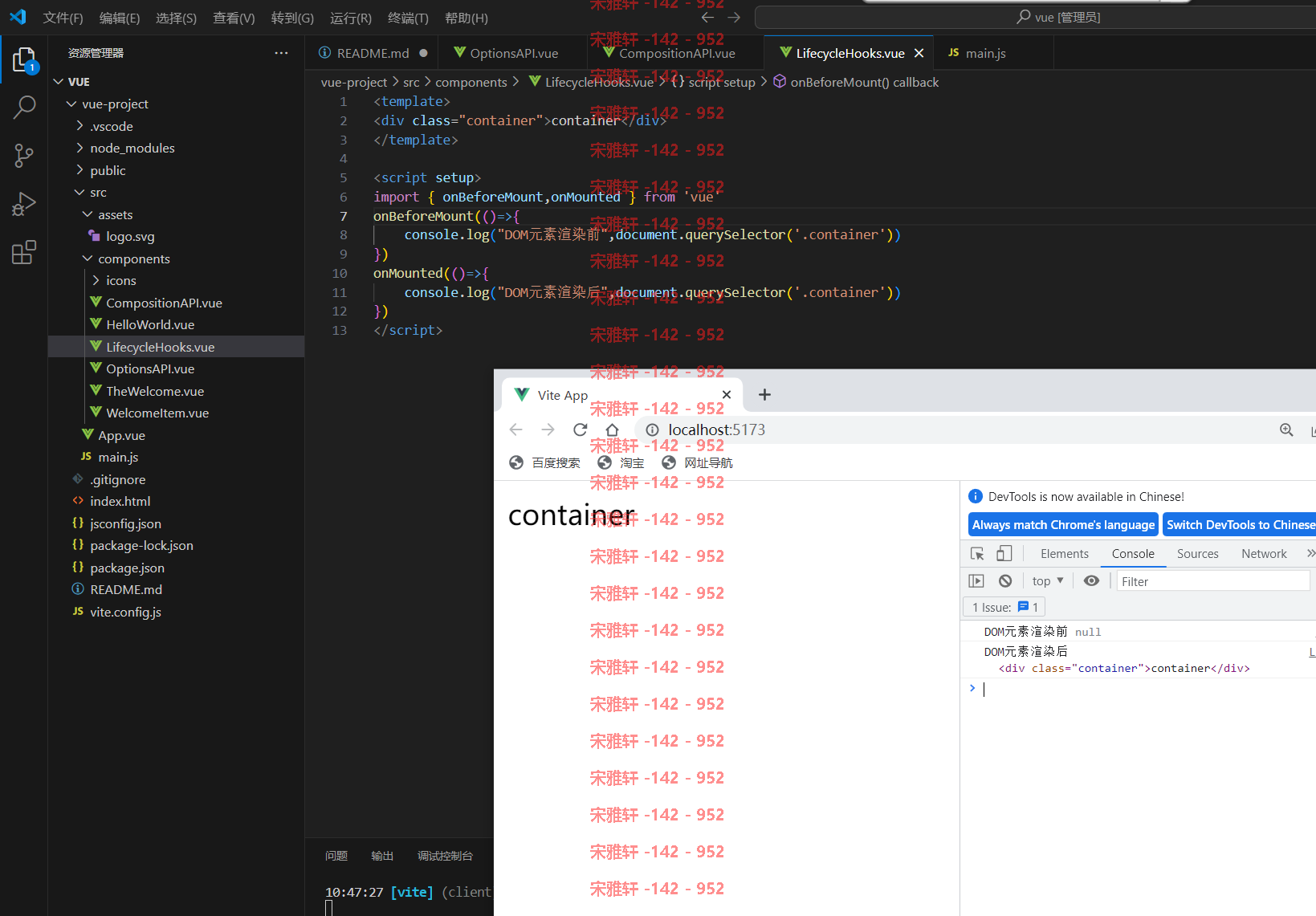The width and height of the screenshot is (1316, 916).
Task: Open the 终端(T) menu
Action: pyautogui.click(x=408, y=18)
